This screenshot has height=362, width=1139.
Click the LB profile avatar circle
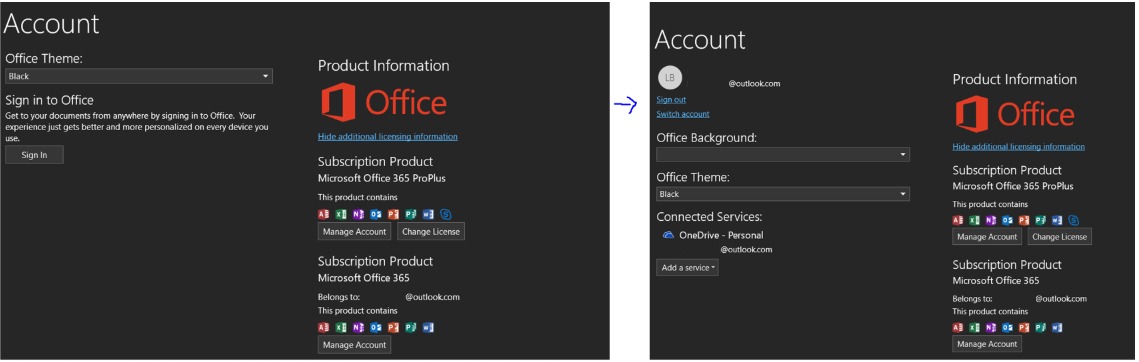coord(669,78)
